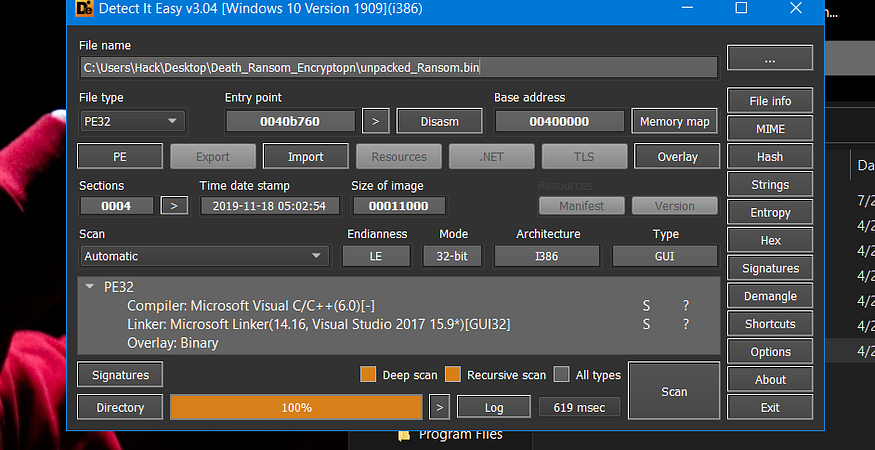This screenshot has height=450, width=875.
Task: Click the Architecture I386 field
Action: (547, 256)
